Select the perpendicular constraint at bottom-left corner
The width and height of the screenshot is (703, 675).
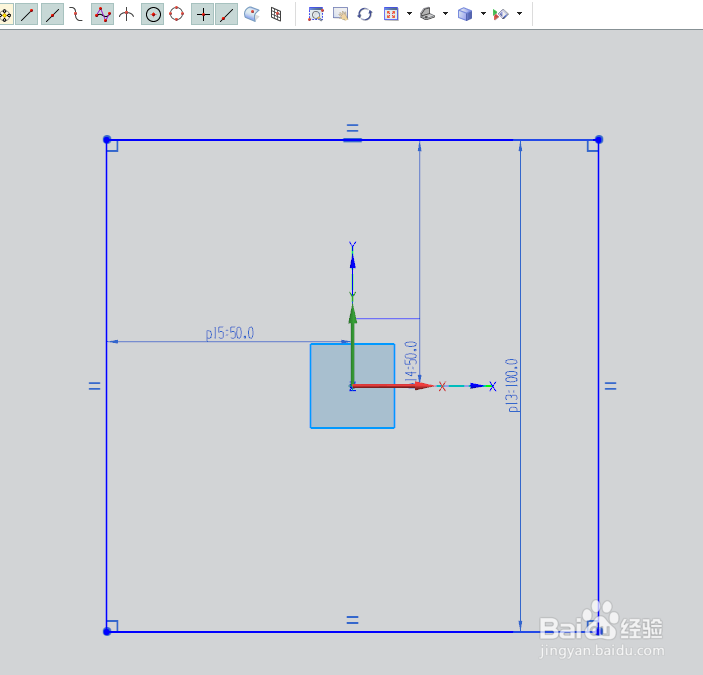click(113, 626)
